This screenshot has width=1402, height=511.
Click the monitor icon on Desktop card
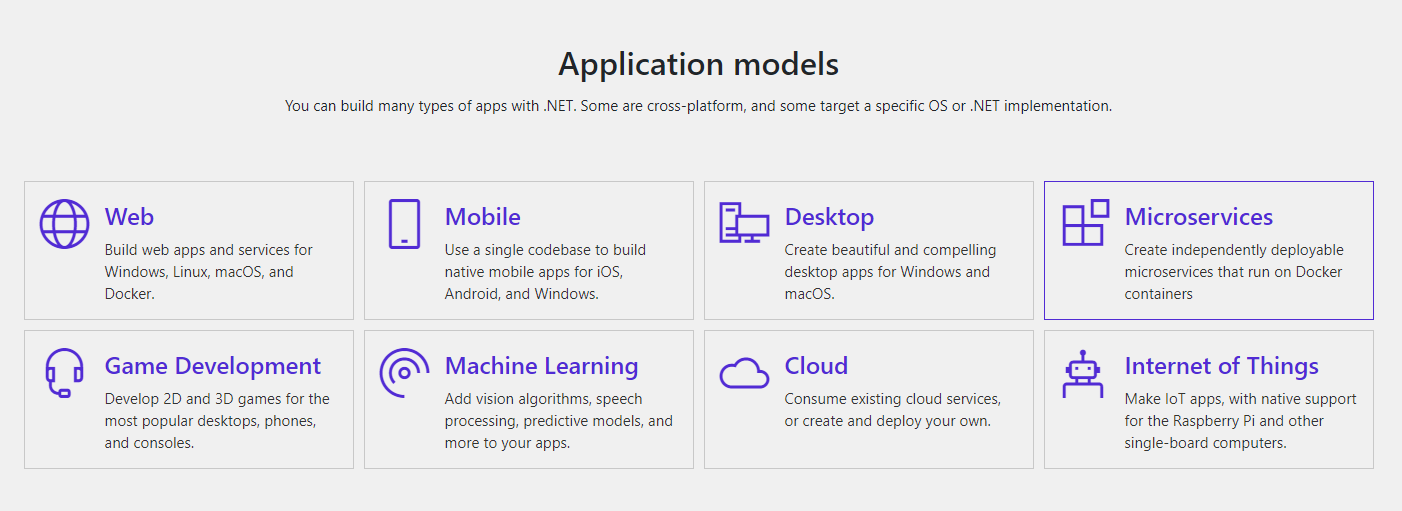tap(744, 222)
